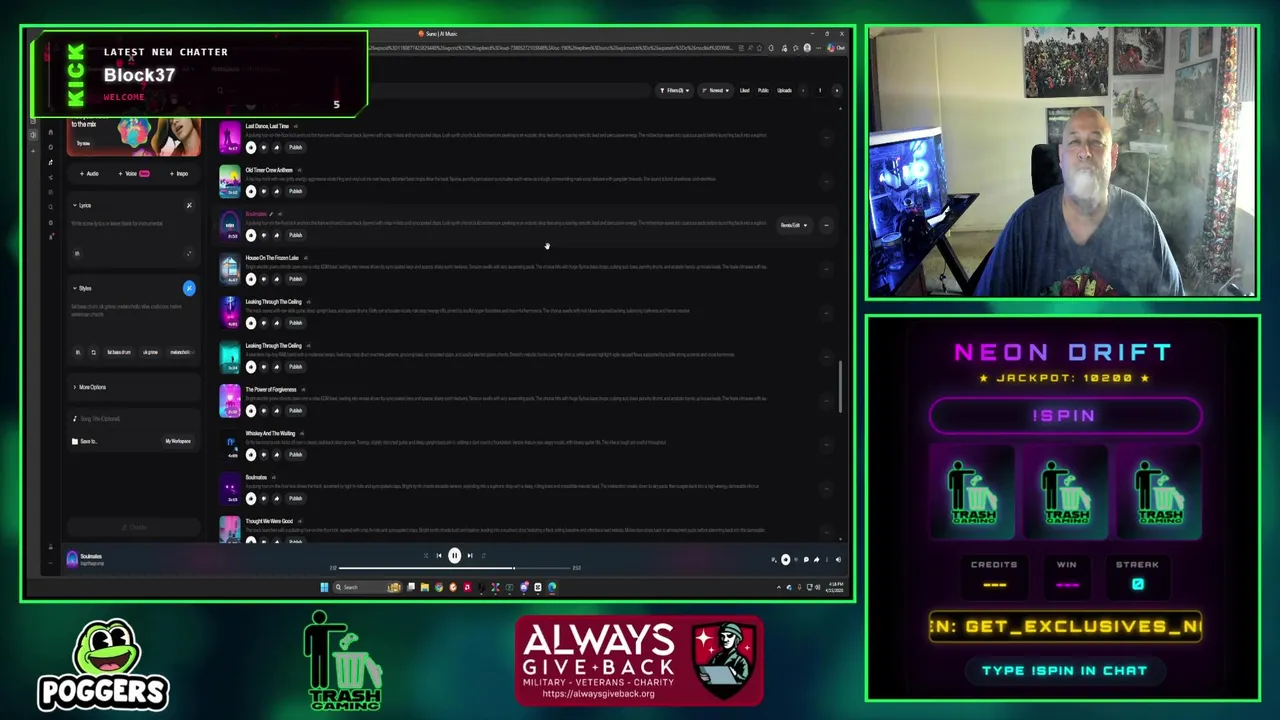Click the share arrow in player bar

[816, 560]
